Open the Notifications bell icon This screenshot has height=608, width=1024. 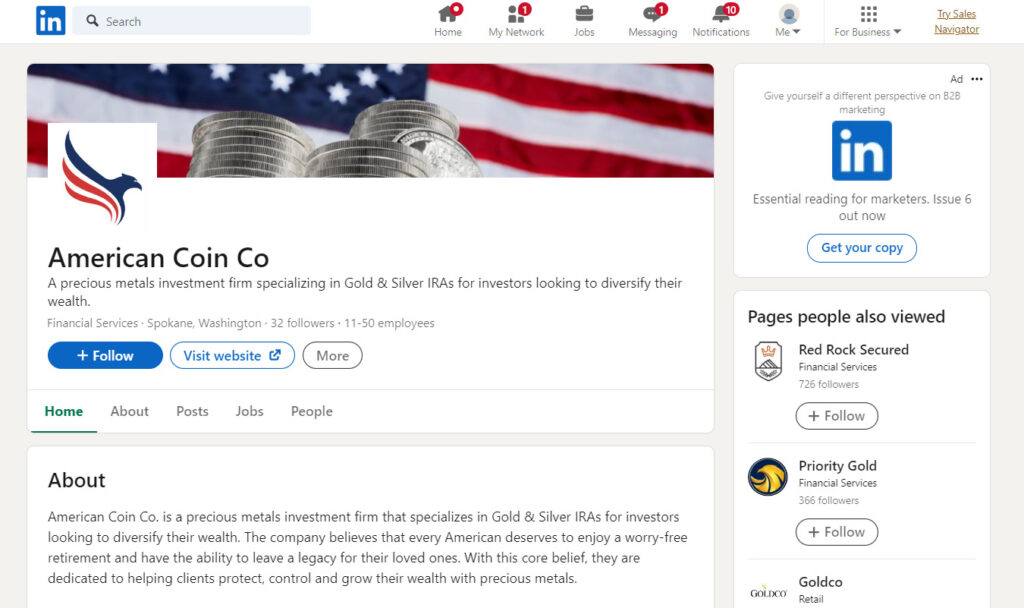721,21
